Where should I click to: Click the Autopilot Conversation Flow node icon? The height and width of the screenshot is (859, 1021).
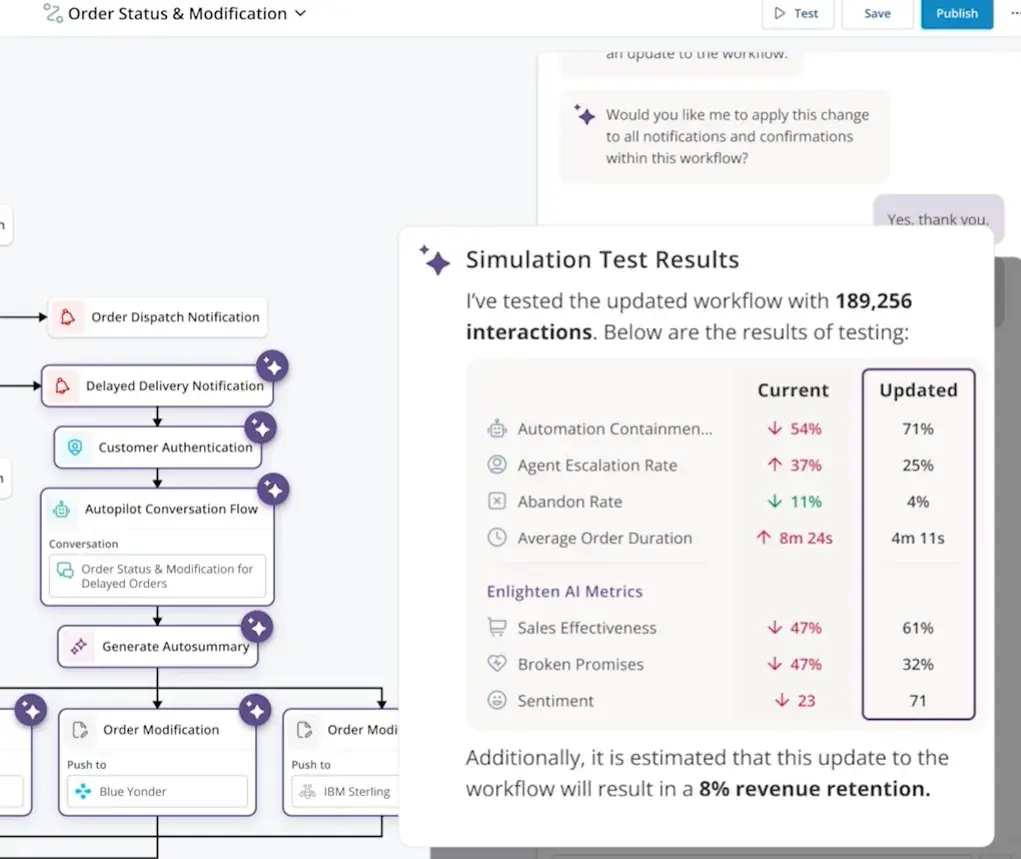point(60,509)
